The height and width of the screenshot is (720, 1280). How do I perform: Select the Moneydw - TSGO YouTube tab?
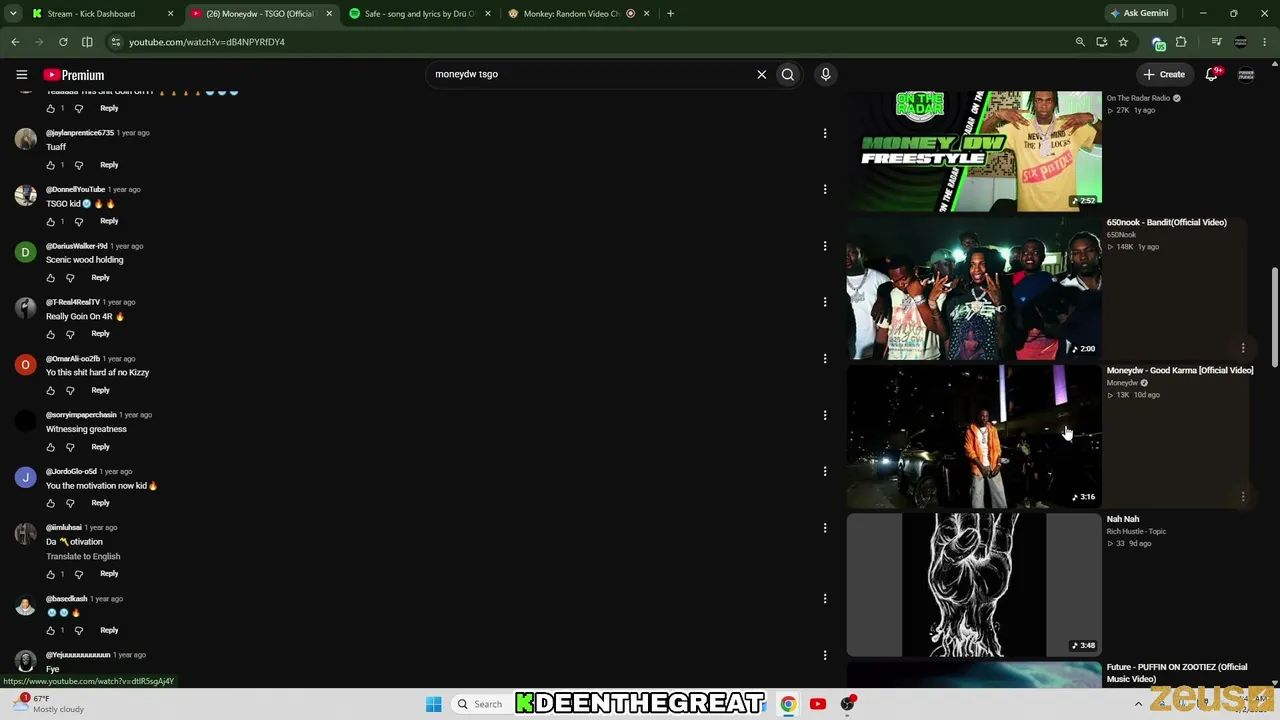(x=260, y=14)
